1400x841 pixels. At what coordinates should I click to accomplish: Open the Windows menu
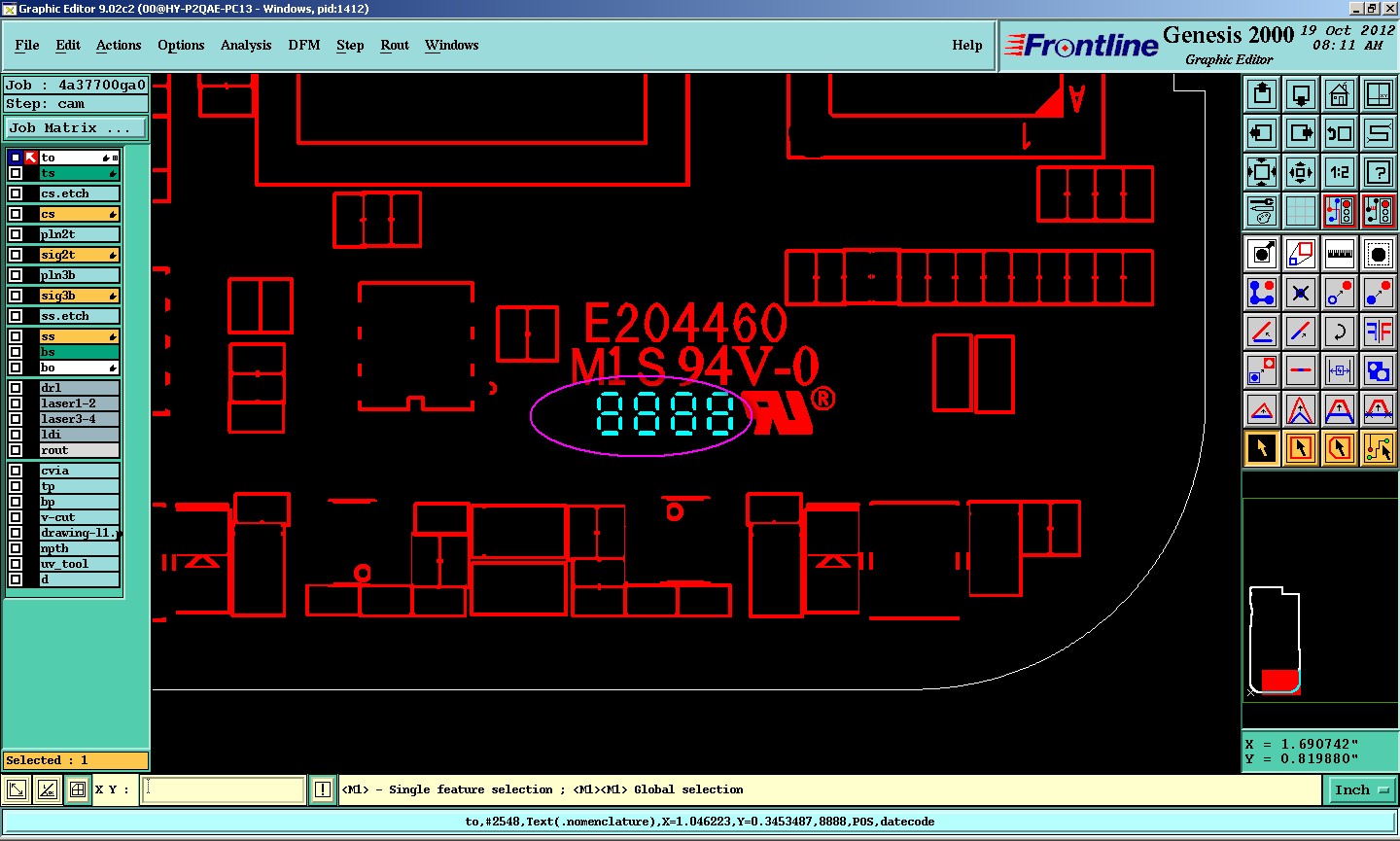tap(452, 45)
